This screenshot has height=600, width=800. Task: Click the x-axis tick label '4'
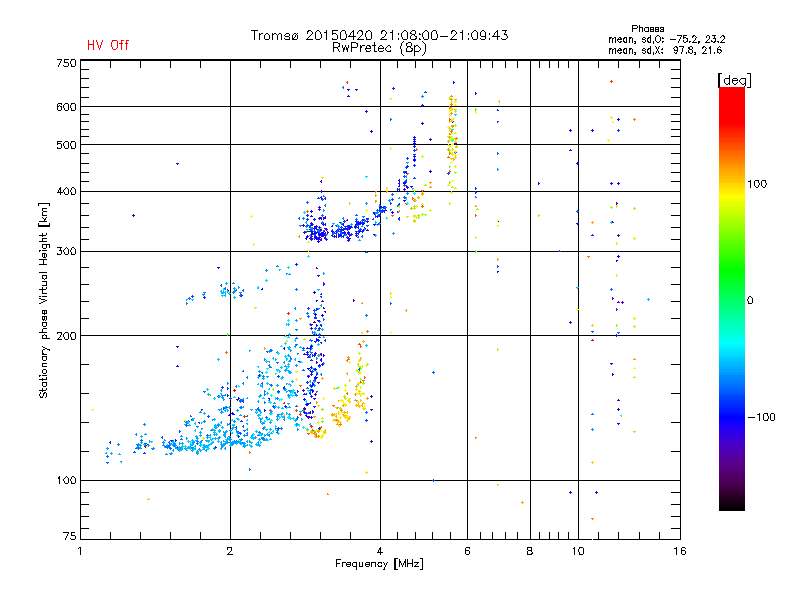[x=380, y=551]
